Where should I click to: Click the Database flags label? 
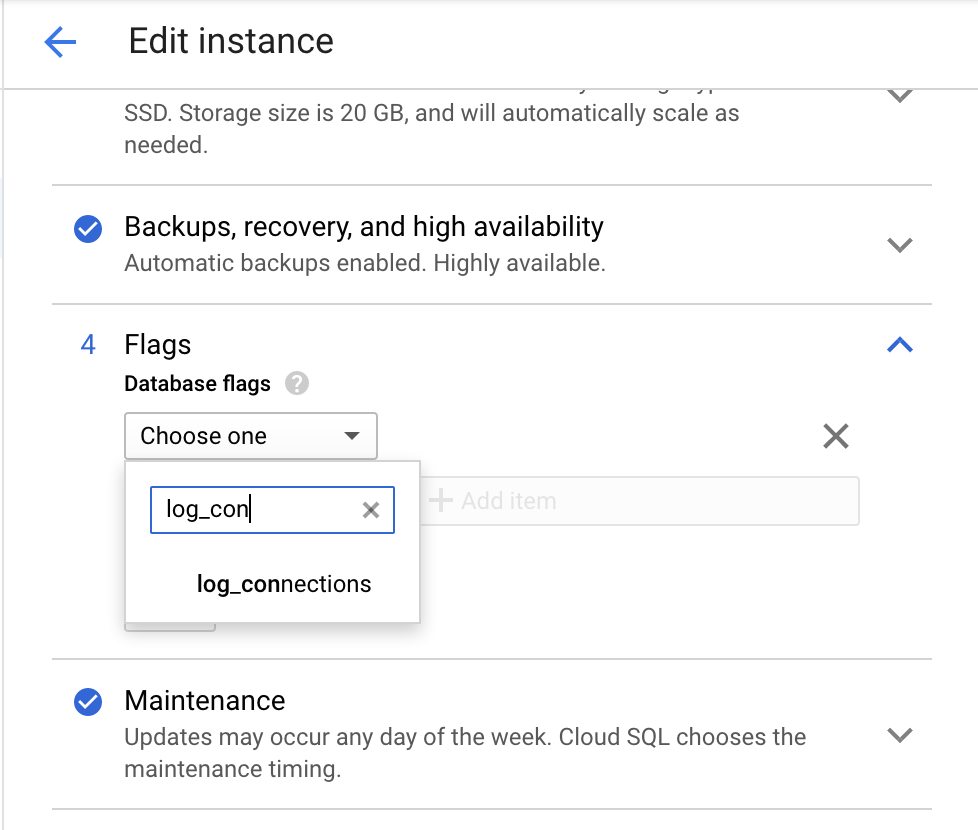point(197,384)
